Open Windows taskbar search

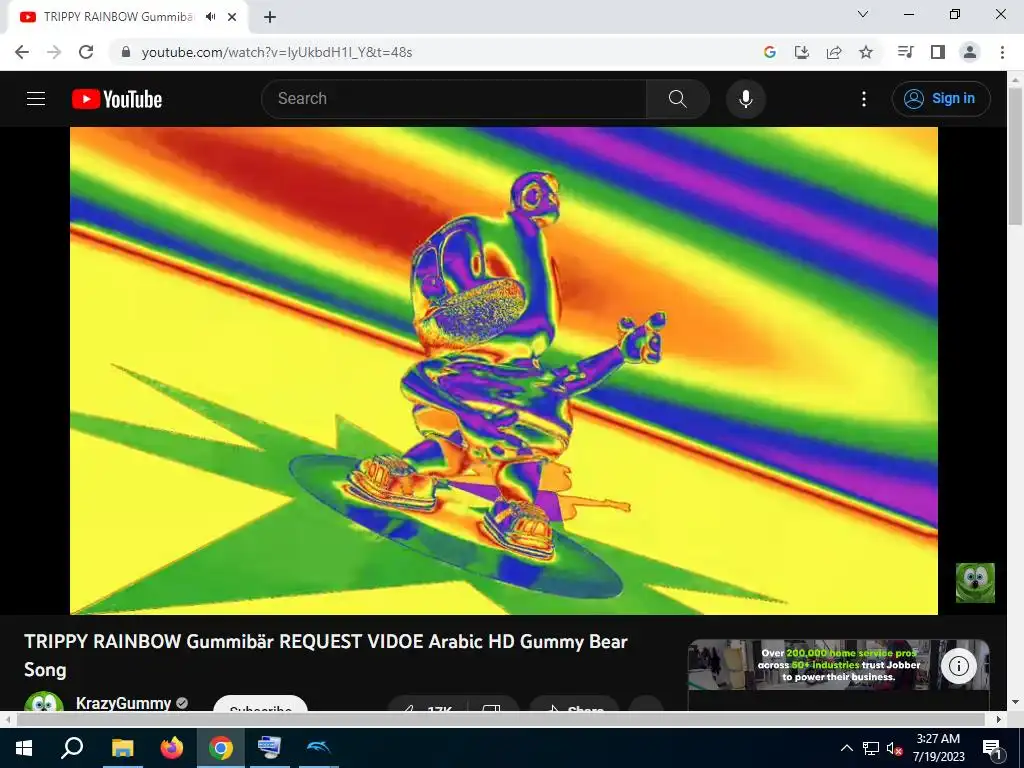[72, 748]
